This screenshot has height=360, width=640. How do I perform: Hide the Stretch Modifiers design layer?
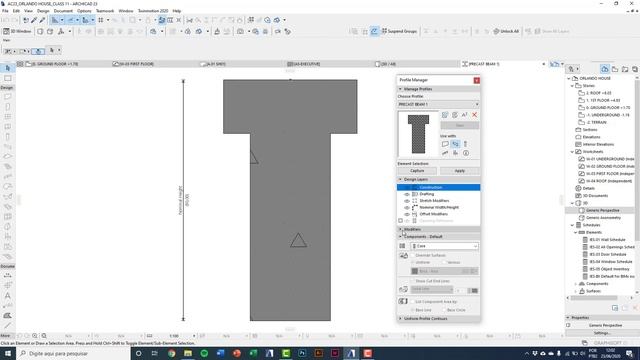407,201
